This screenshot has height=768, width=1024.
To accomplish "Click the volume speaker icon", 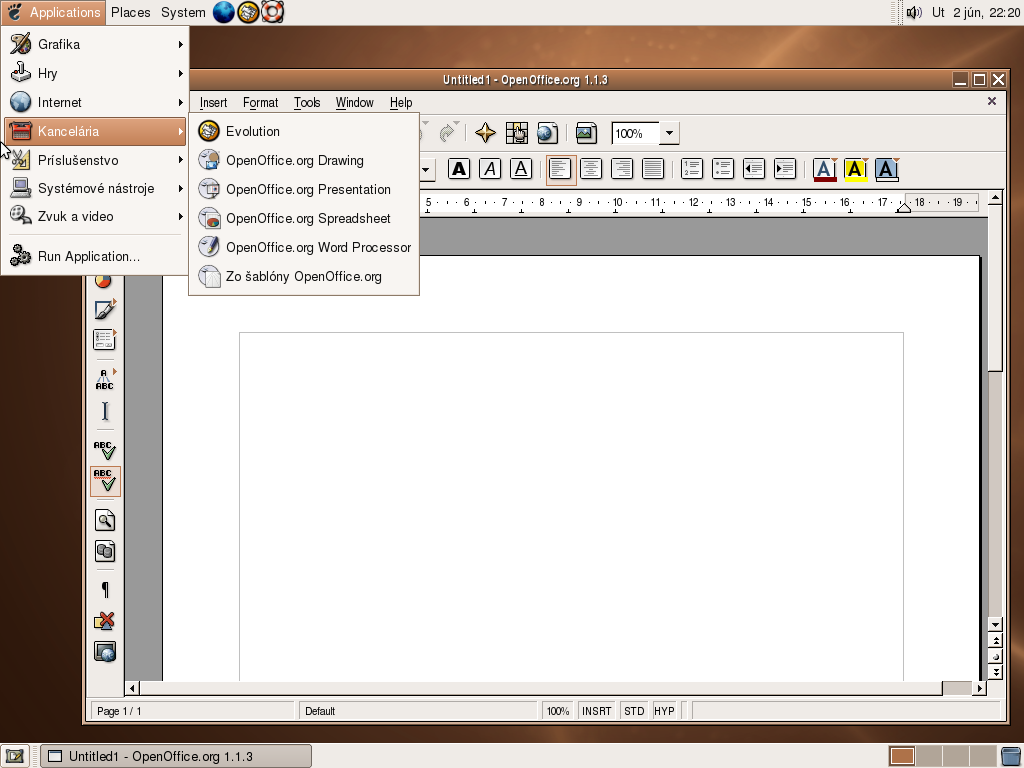I will tap(914, 12).
